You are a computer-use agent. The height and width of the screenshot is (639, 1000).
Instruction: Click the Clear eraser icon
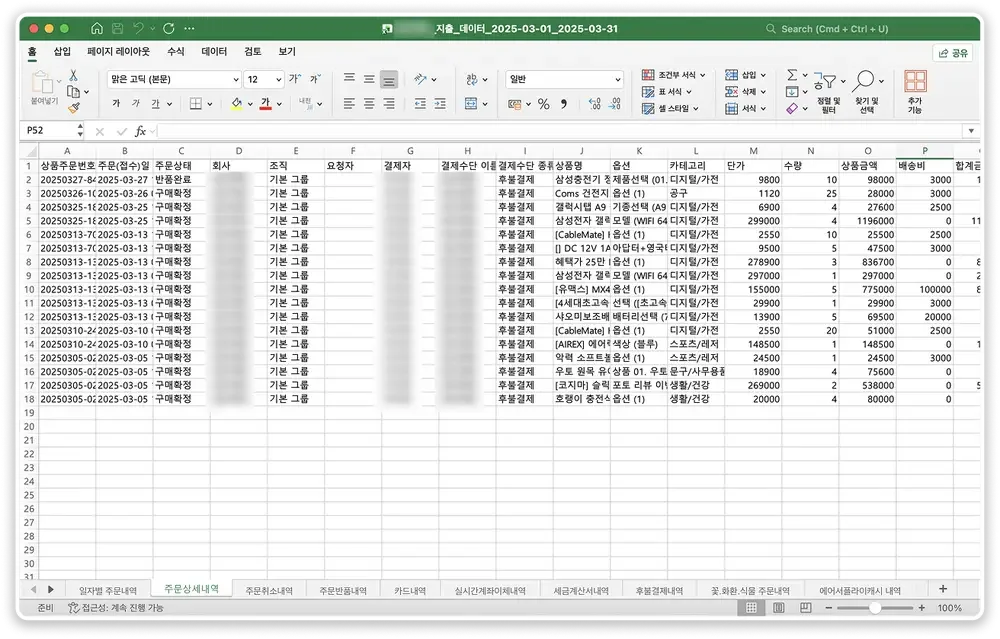click(x=791, y=108)
